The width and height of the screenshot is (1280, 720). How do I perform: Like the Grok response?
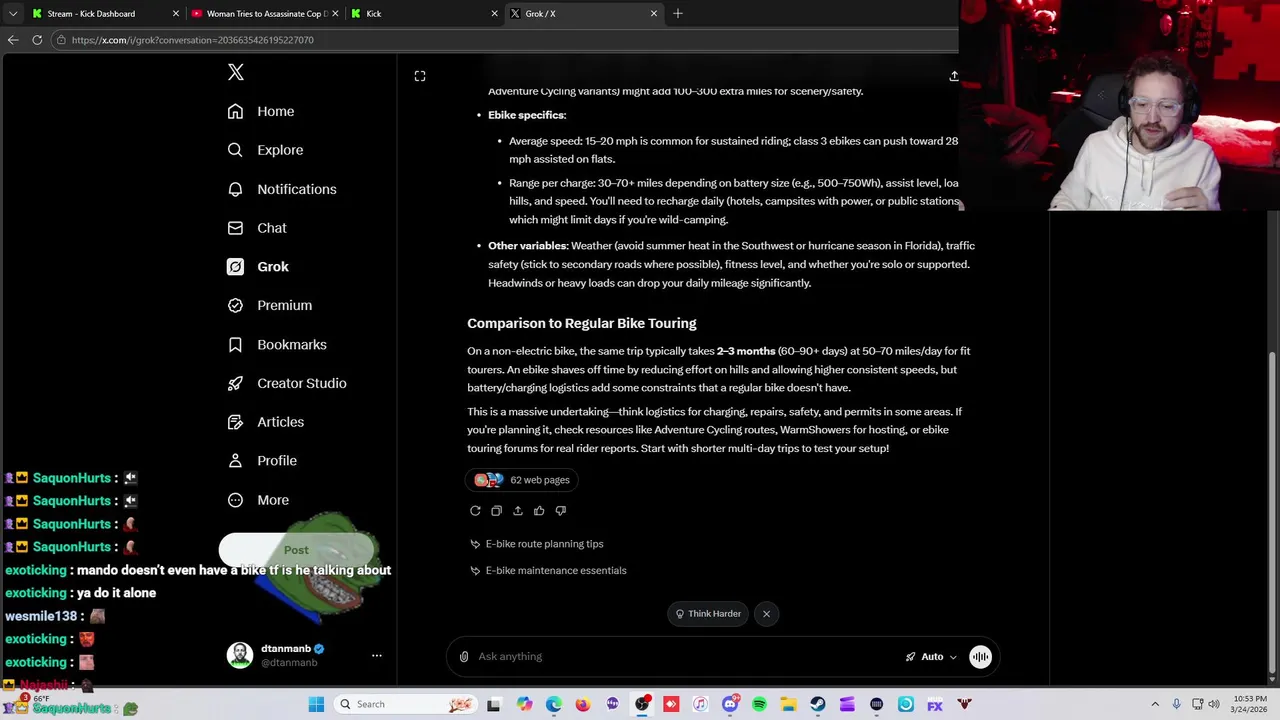539,511
